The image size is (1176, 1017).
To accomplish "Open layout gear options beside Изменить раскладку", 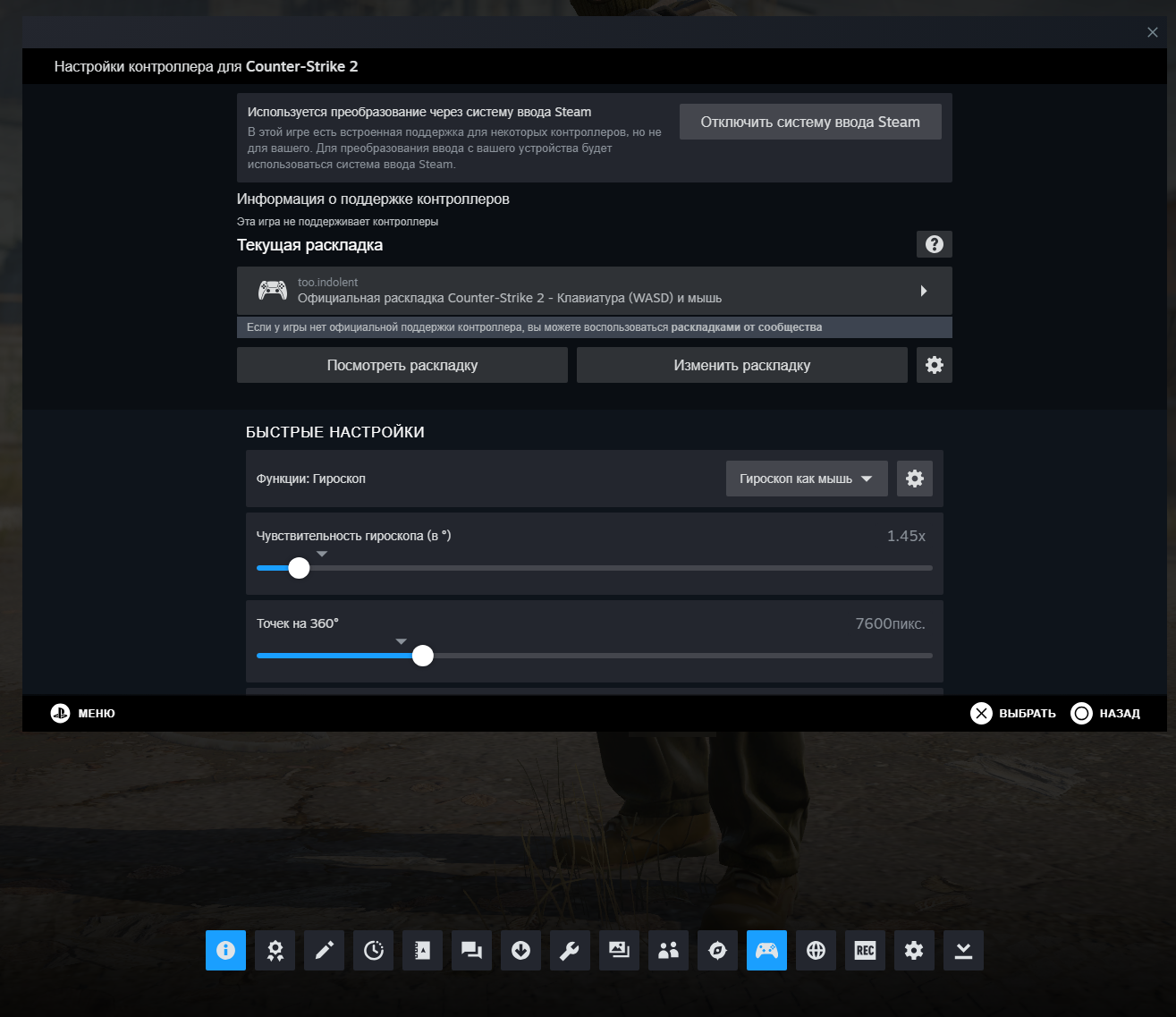I will [x=935, y=365].
